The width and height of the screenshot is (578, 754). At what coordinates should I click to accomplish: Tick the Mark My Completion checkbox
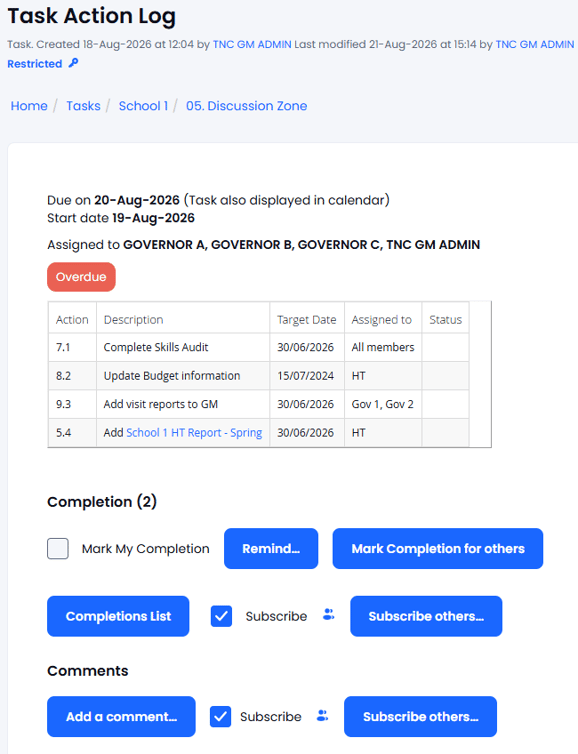[x=58, y=549]
